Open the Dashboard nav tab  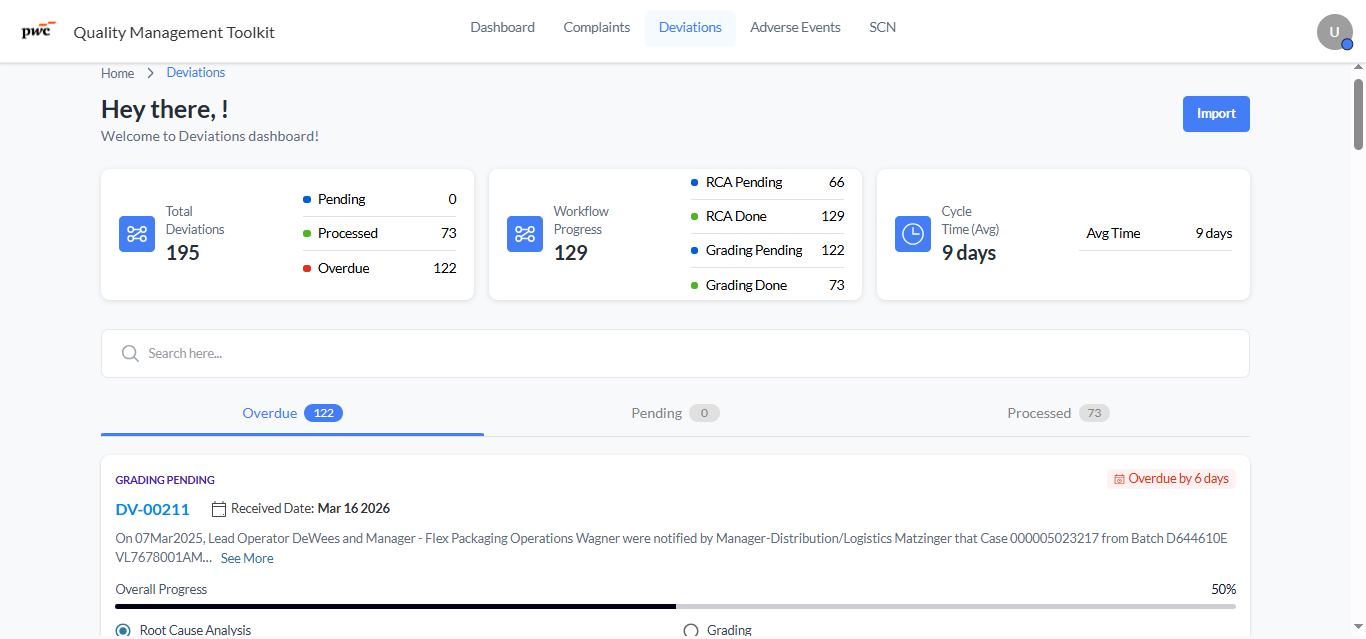point(503,28)
